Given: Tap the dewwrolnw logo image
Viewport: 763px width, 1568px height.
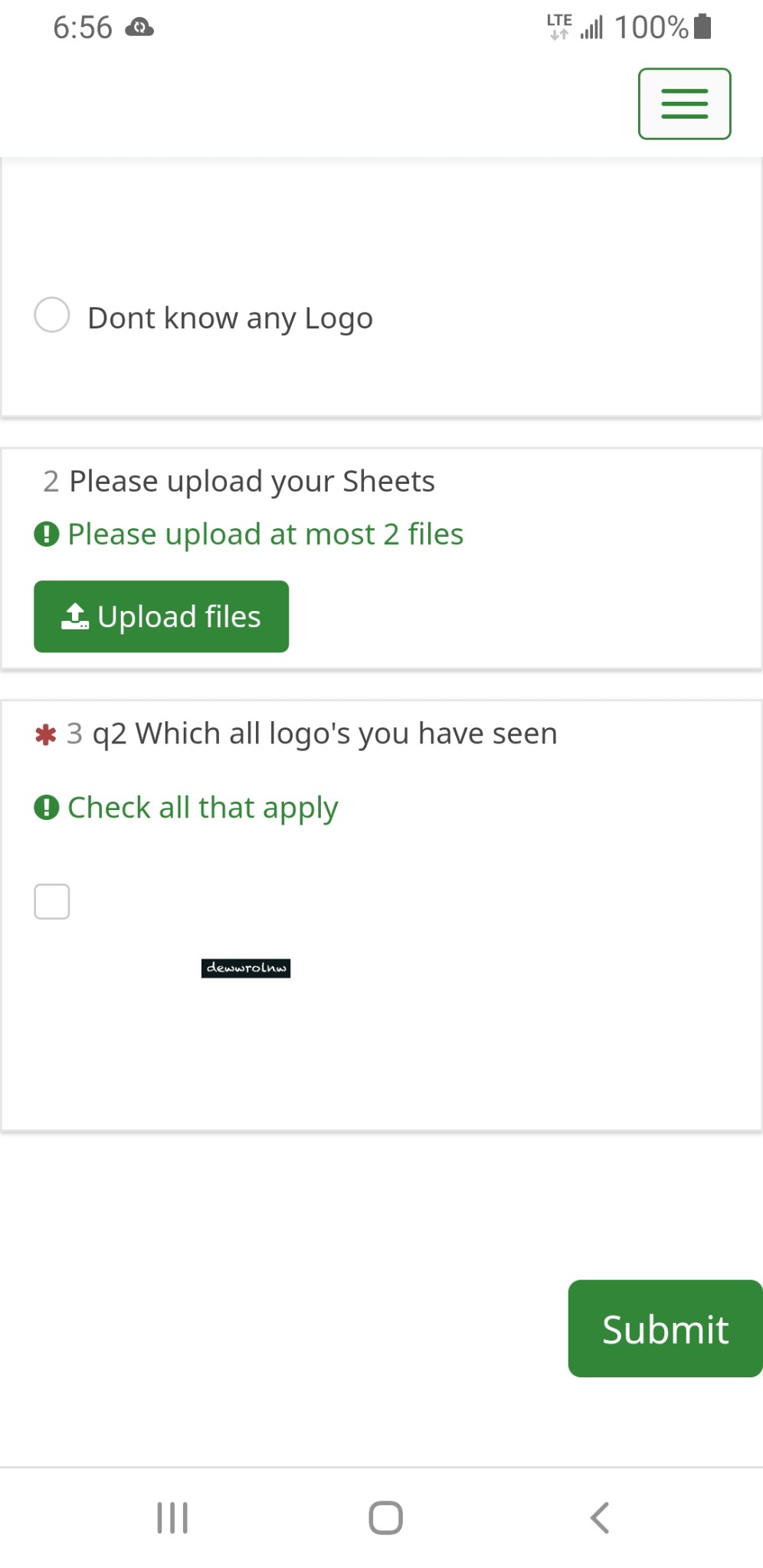Looking at the screenshot, I should point(246,969).
